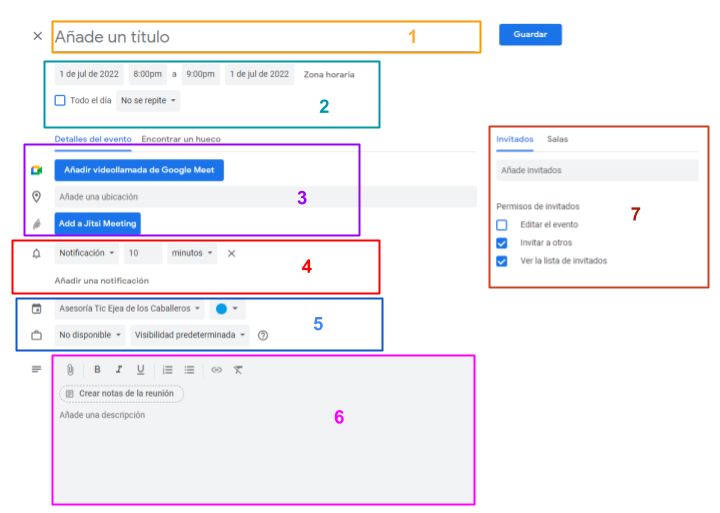The height and width of the screenshot is (513, 720).
Task: Open the Notificación type dropdown
Action: coord(87,253)
